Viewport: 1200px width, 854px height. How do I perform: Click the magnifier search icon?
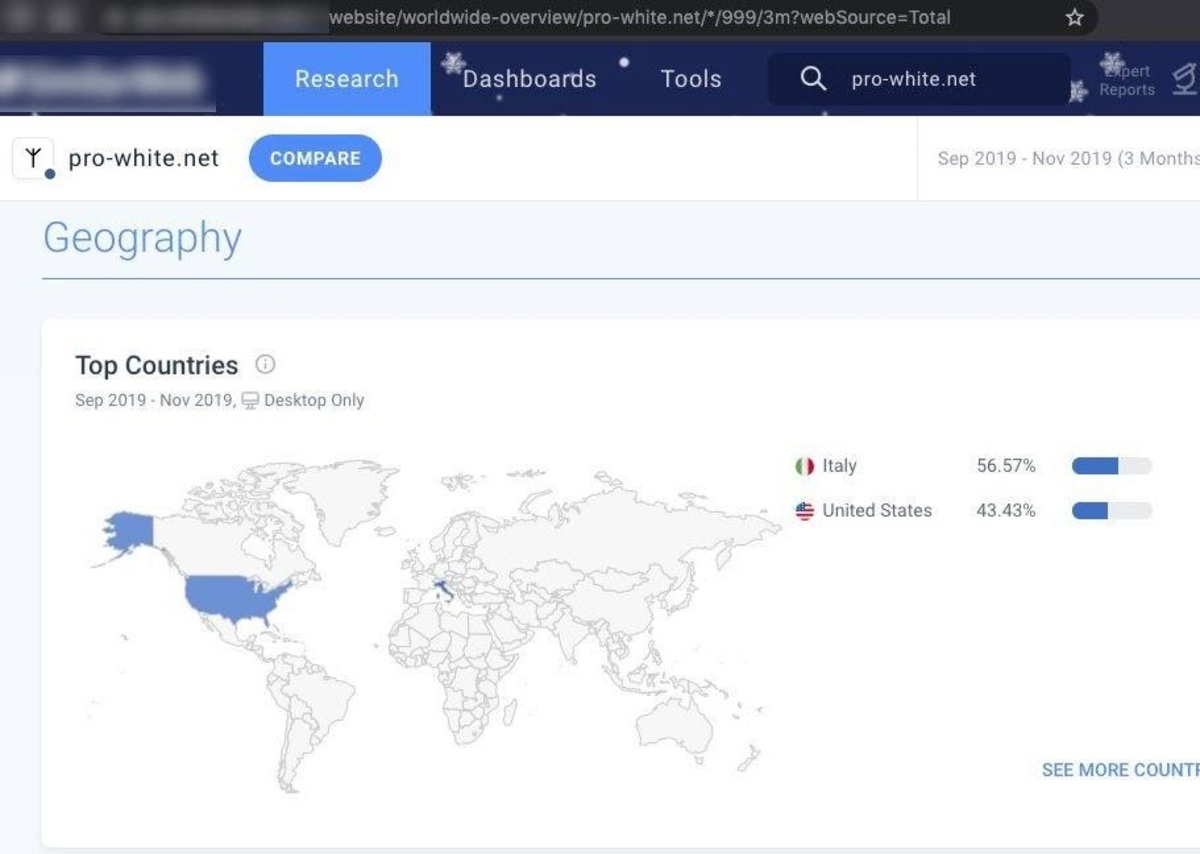(814, 79)
